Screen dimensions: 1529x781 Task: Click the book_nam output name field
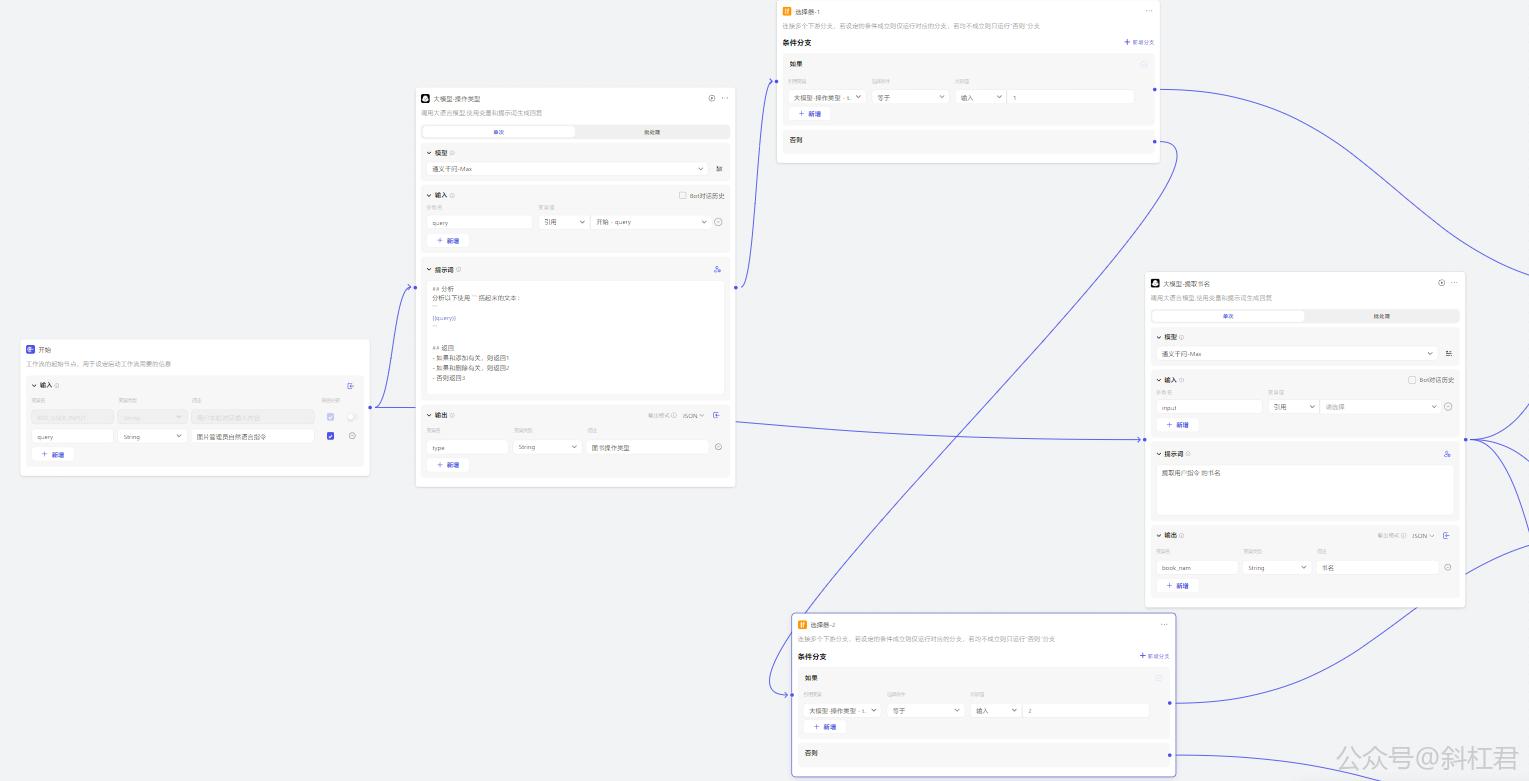click(x=1197, y=567)
